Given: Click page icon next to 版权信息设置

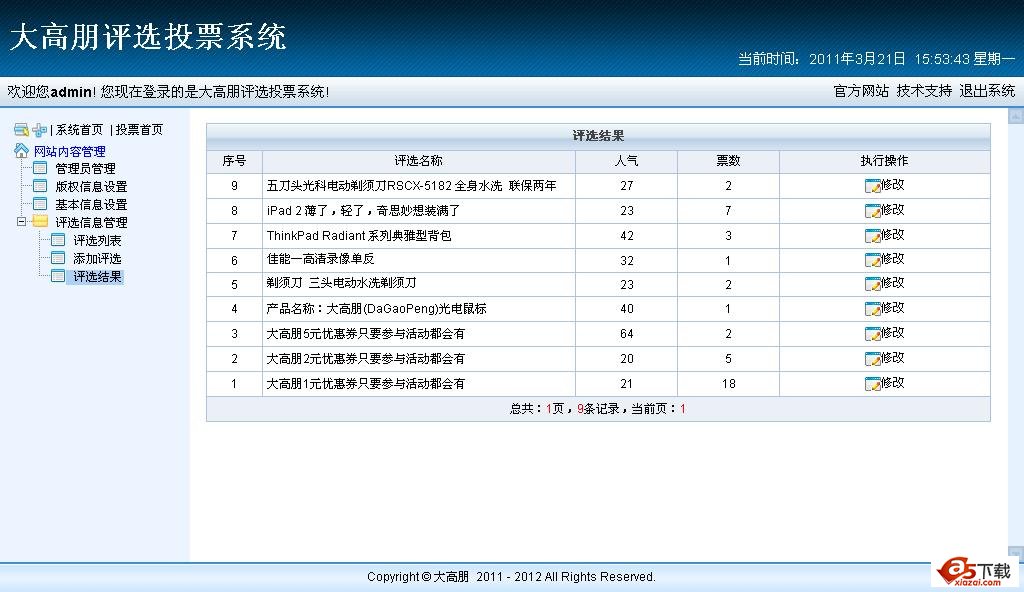Looking at the screenshot, I should click(x=40, y=186).
